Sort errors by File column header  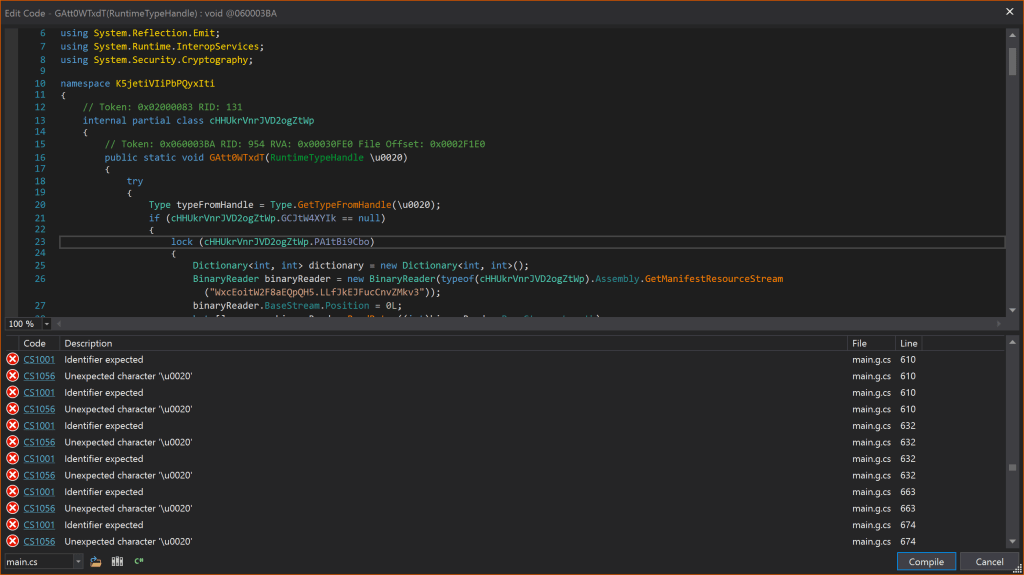860,343
